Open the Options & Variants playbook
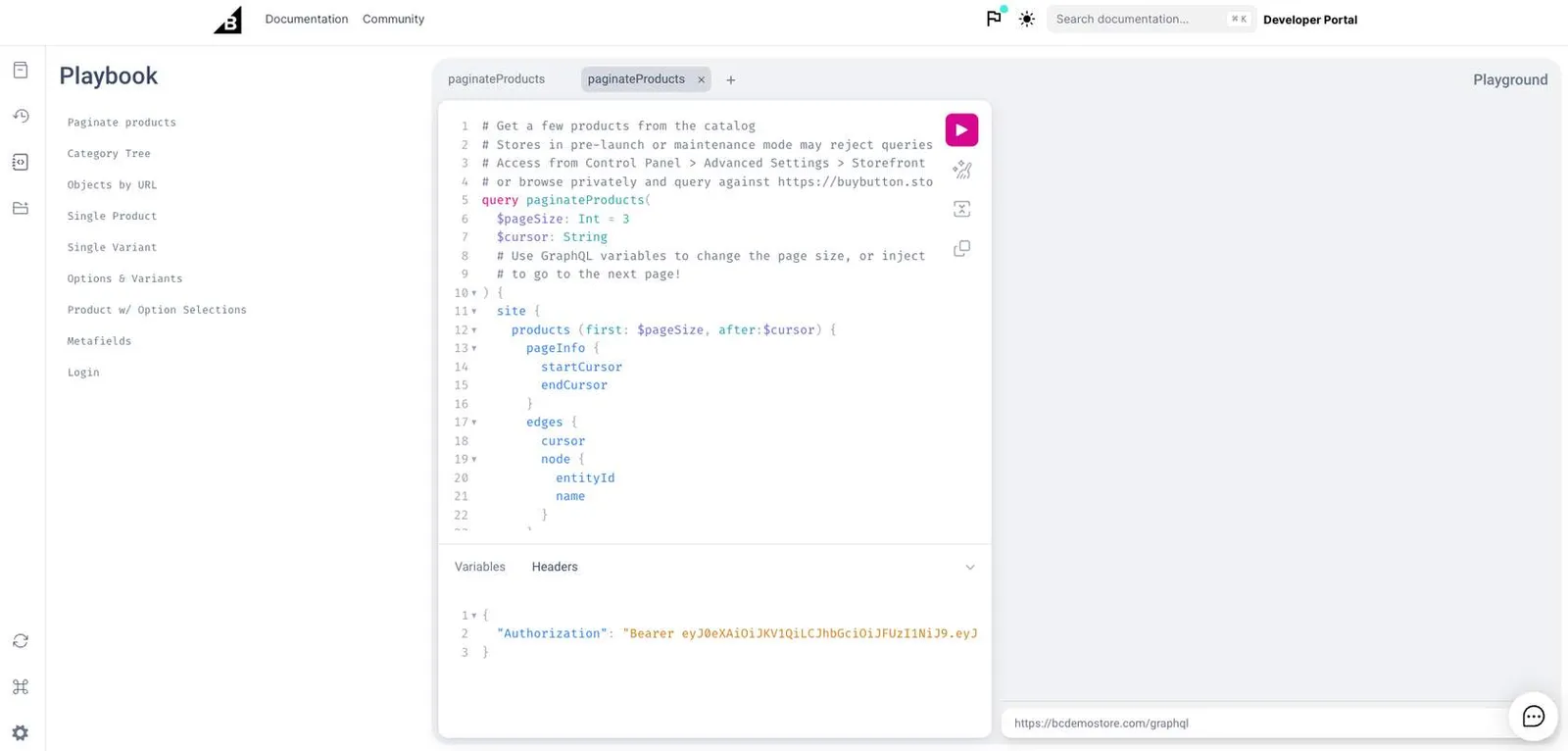Image resolution: width=1568 pixels, height=751 pixels. 124,279
